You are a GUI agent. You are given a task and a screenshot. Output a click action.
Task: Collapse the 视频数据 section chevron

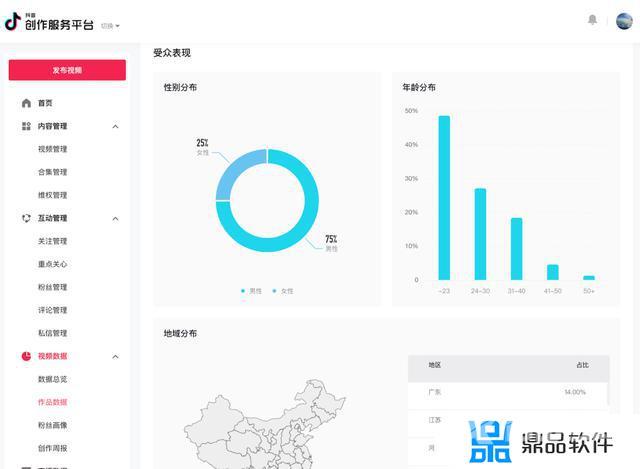pyautogui.click(x=116, y=357)
